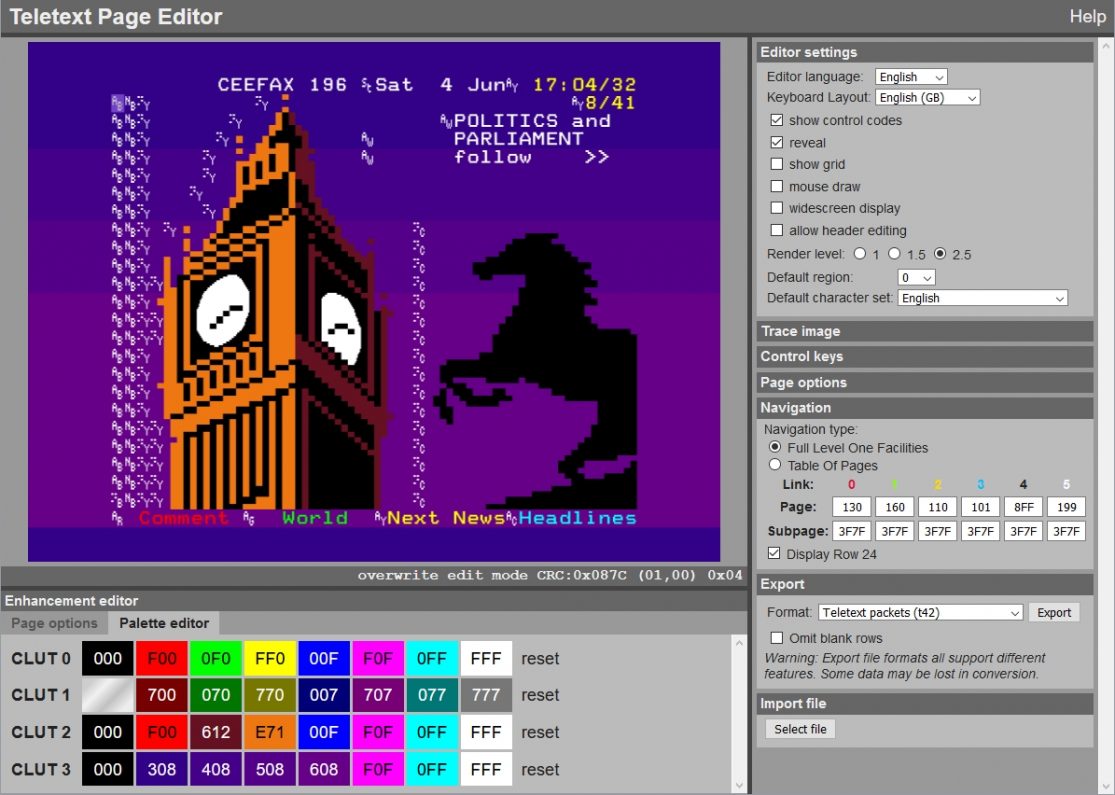
Task: Open the Help menu
Action: click(1087, 16)
